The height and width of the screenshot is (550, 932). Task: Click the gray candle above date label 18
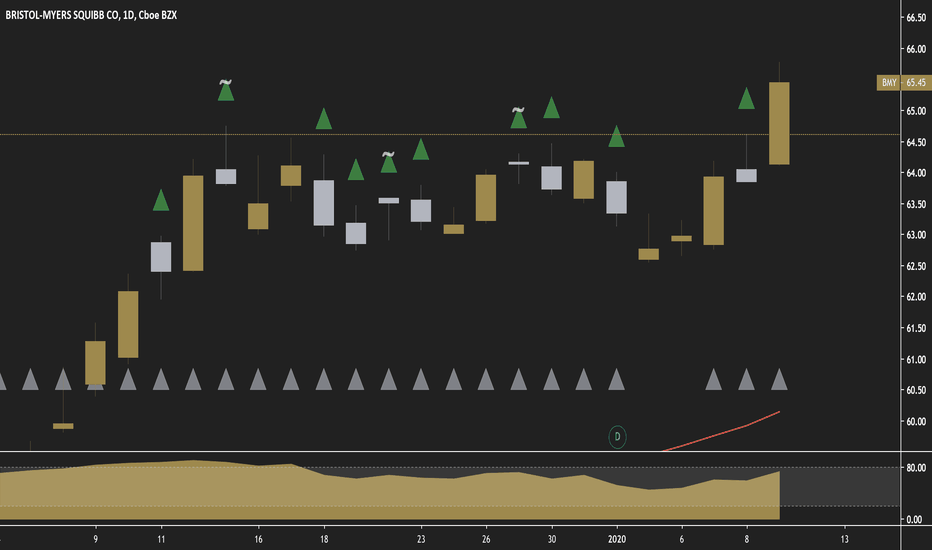(323, 203)
